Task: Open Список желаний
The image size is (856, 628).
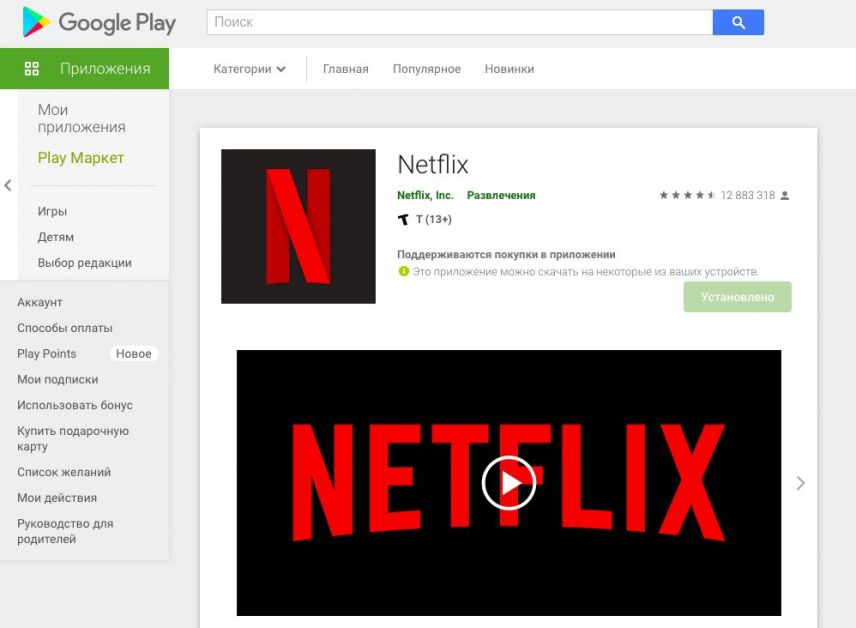Action: click(64, 472)
